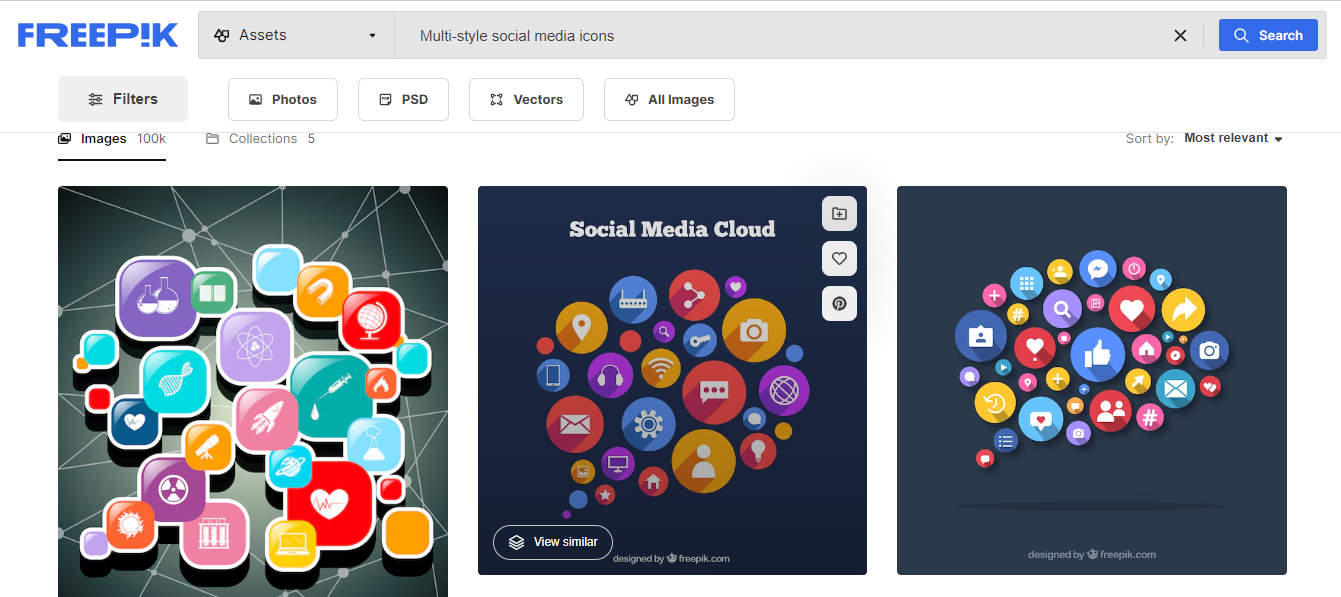Select the All Images filter icon
This screenshot has height=597, width=1341.
(x=631, y=99)
